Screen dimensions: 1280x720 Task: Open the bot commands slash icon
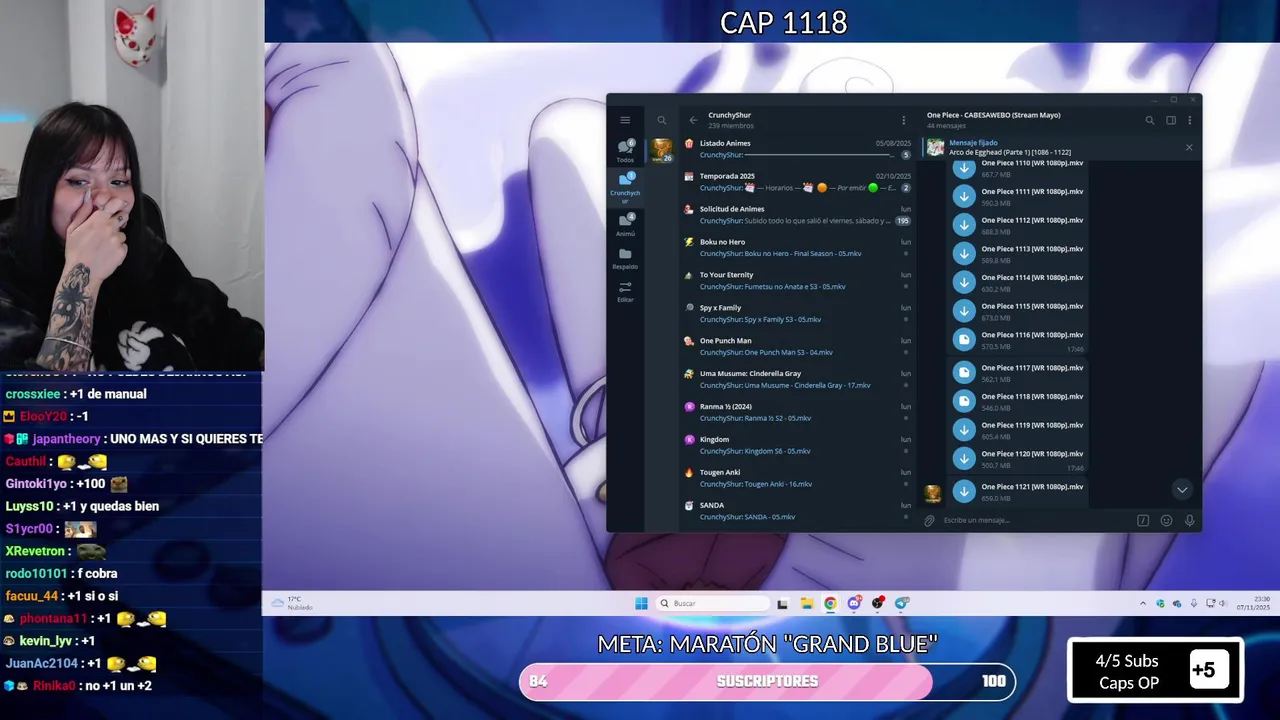click(1143, 520)
